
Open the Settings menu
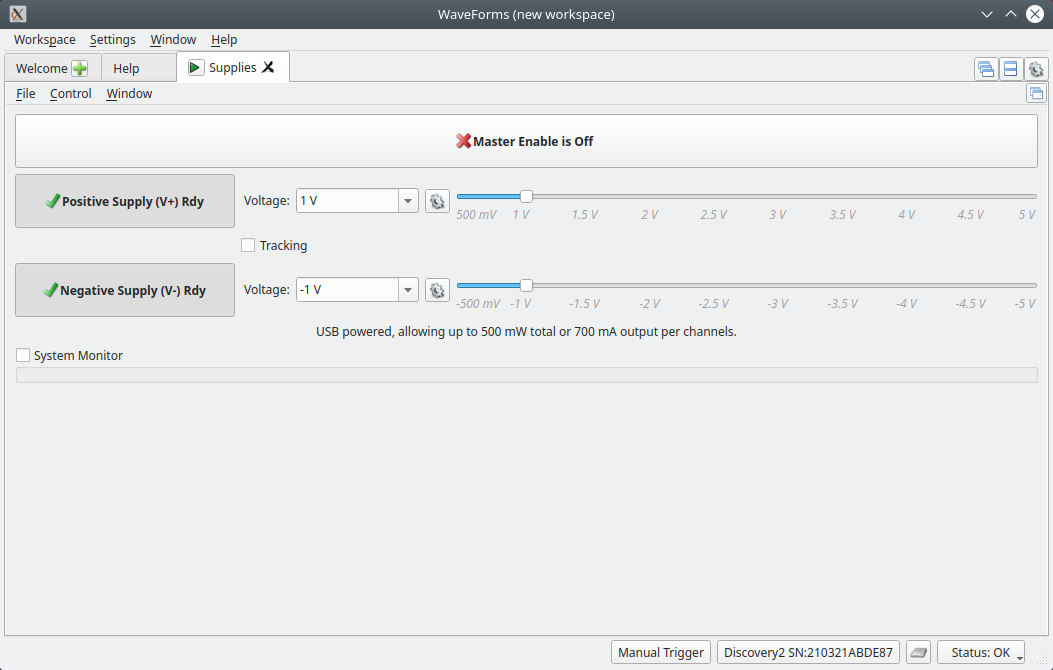112,40
